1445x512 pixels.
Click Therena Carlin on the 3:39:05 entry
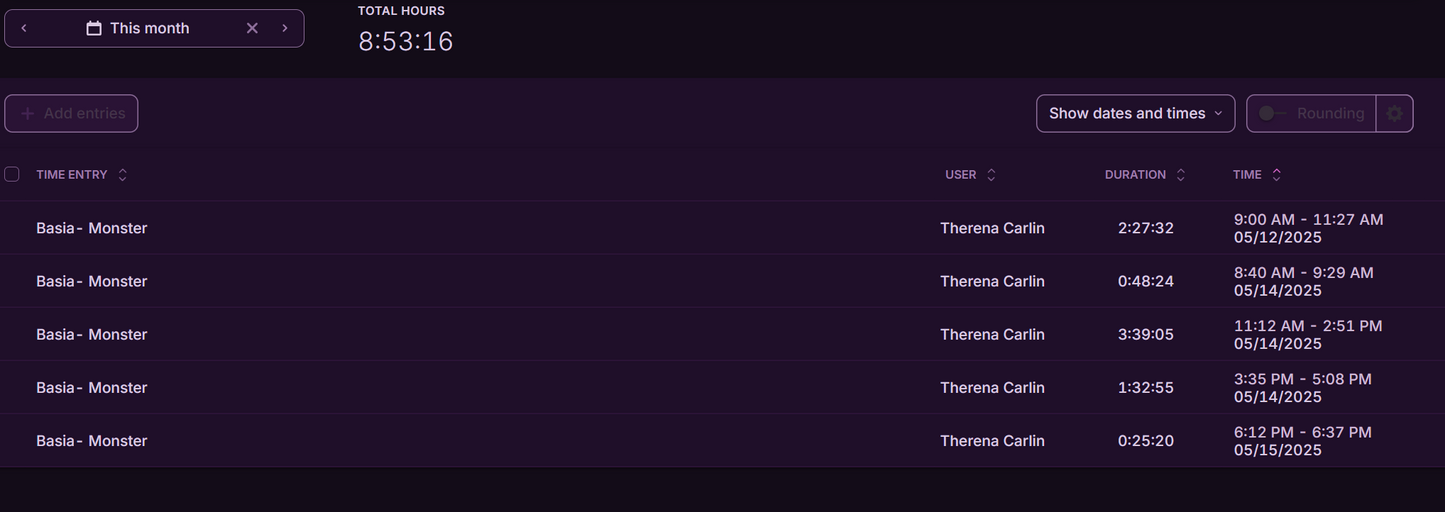pos(992,335)
